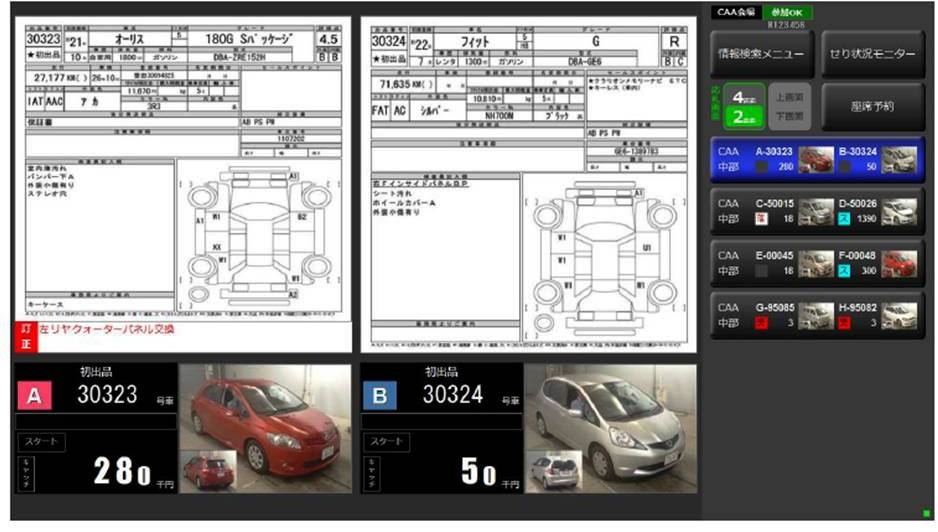Screen dimensions: 938x532
Task: Click the damage diagram on the 30324 sheet
Action: pyautogui.click(x=605, y=259)
